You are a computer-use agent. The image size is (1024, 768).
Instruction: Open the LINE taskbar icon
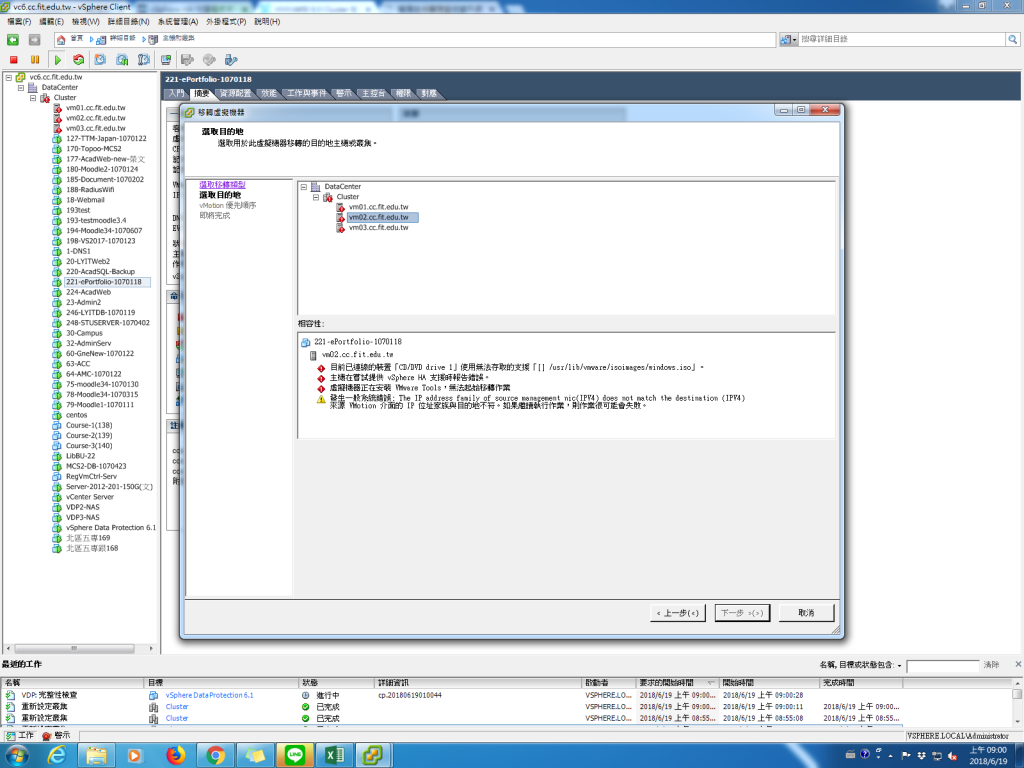point(295,756)
